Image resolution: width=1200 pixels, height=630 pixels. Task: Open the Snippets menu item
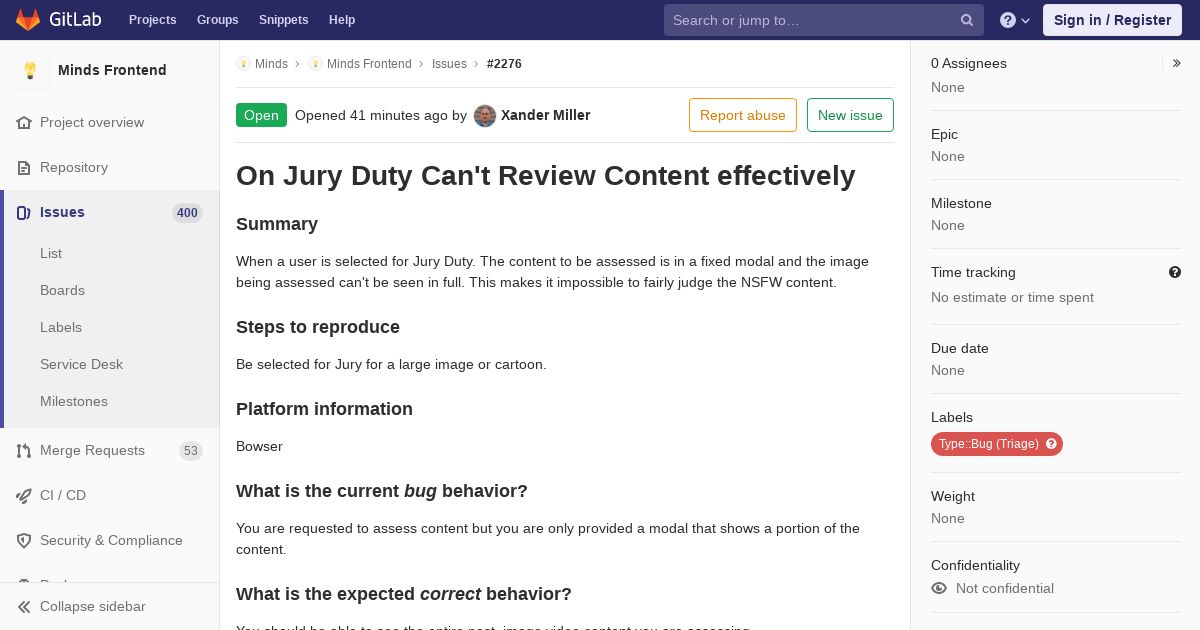pos(283,20)
